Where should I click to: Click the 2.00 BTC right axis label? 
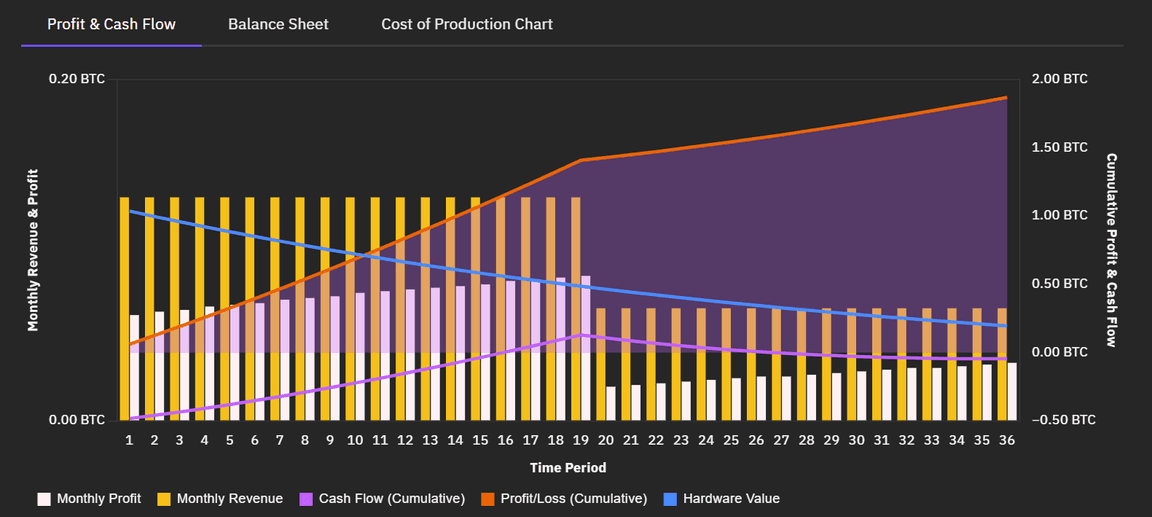pyautogui.click(x=1062, y=79)
